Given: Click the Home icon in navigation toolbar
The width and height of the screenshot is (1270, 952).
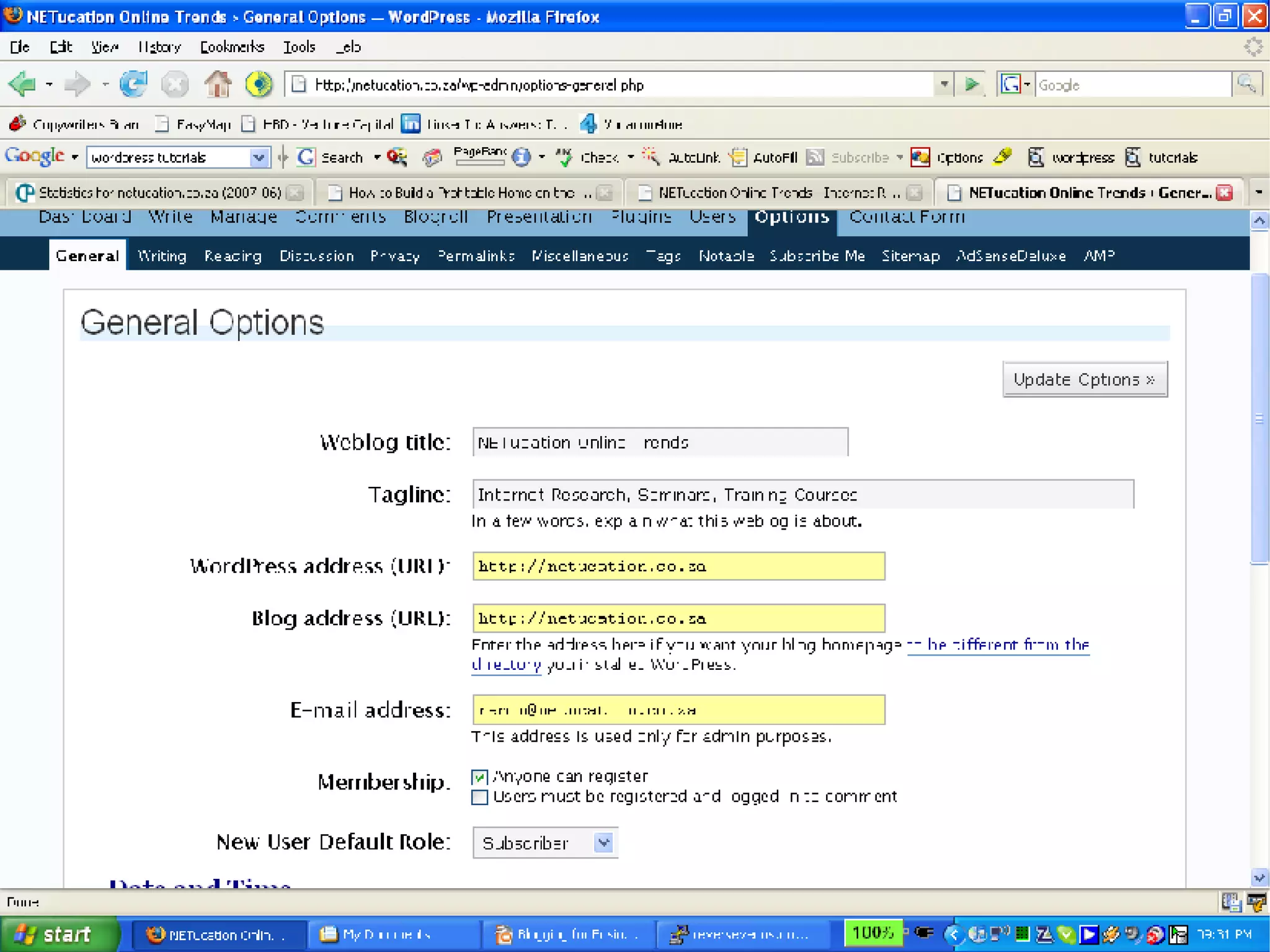Looking at the screenshot, I should point(218,84).
